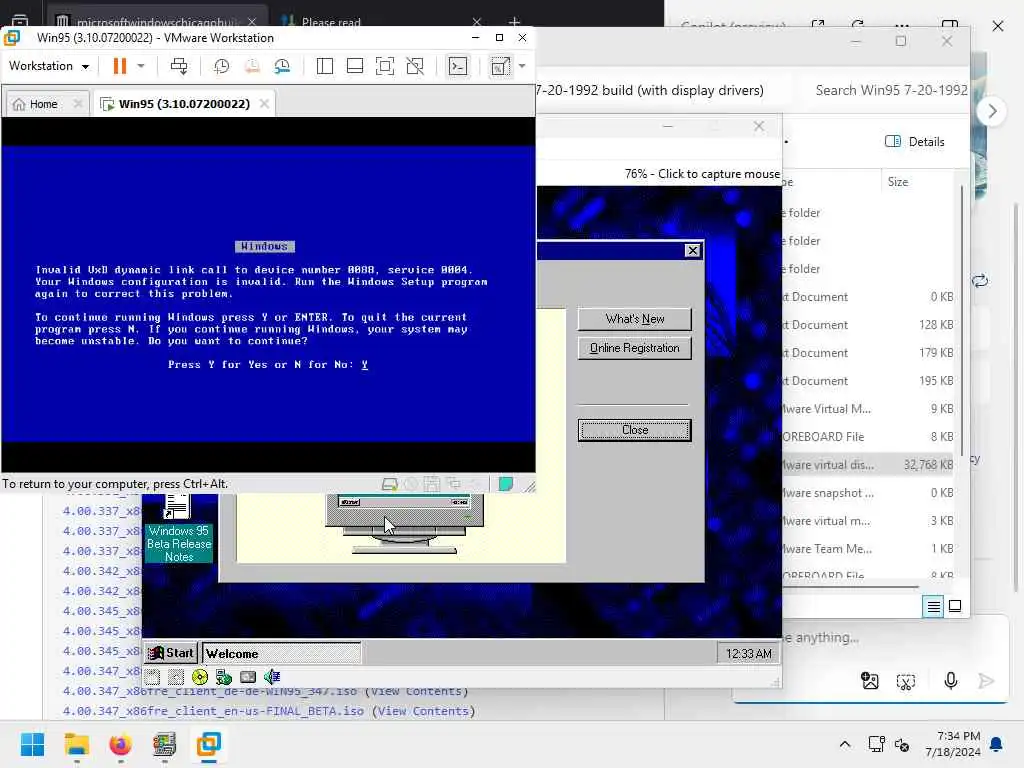Click the screenshot capture icon in Copilot

pos(906,682)
